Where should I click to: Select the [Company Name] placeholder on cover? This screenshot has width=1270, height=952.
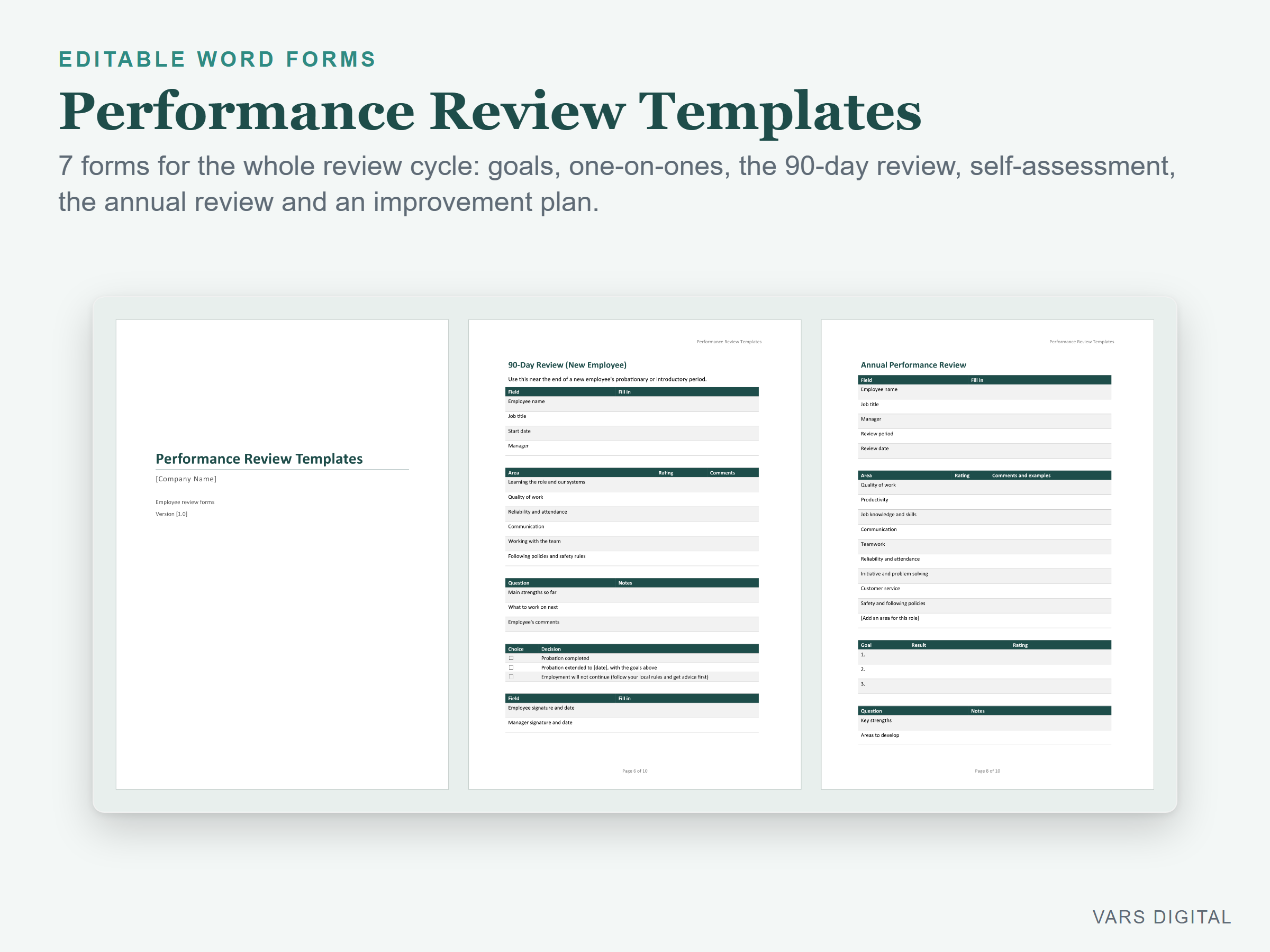tap(186, 479)
